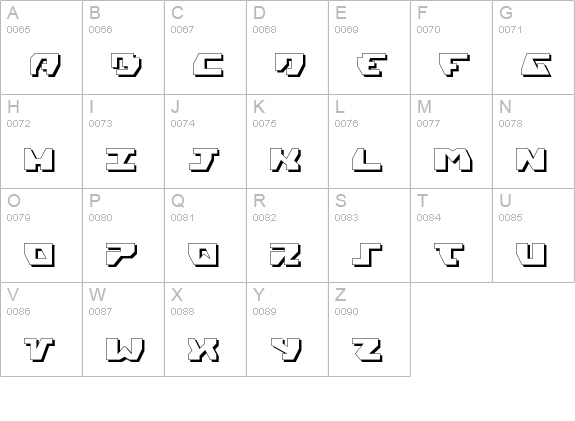This screenshot has height=421, width=575.
Task: Click the letter S character shape
Action: pos(367,255)
